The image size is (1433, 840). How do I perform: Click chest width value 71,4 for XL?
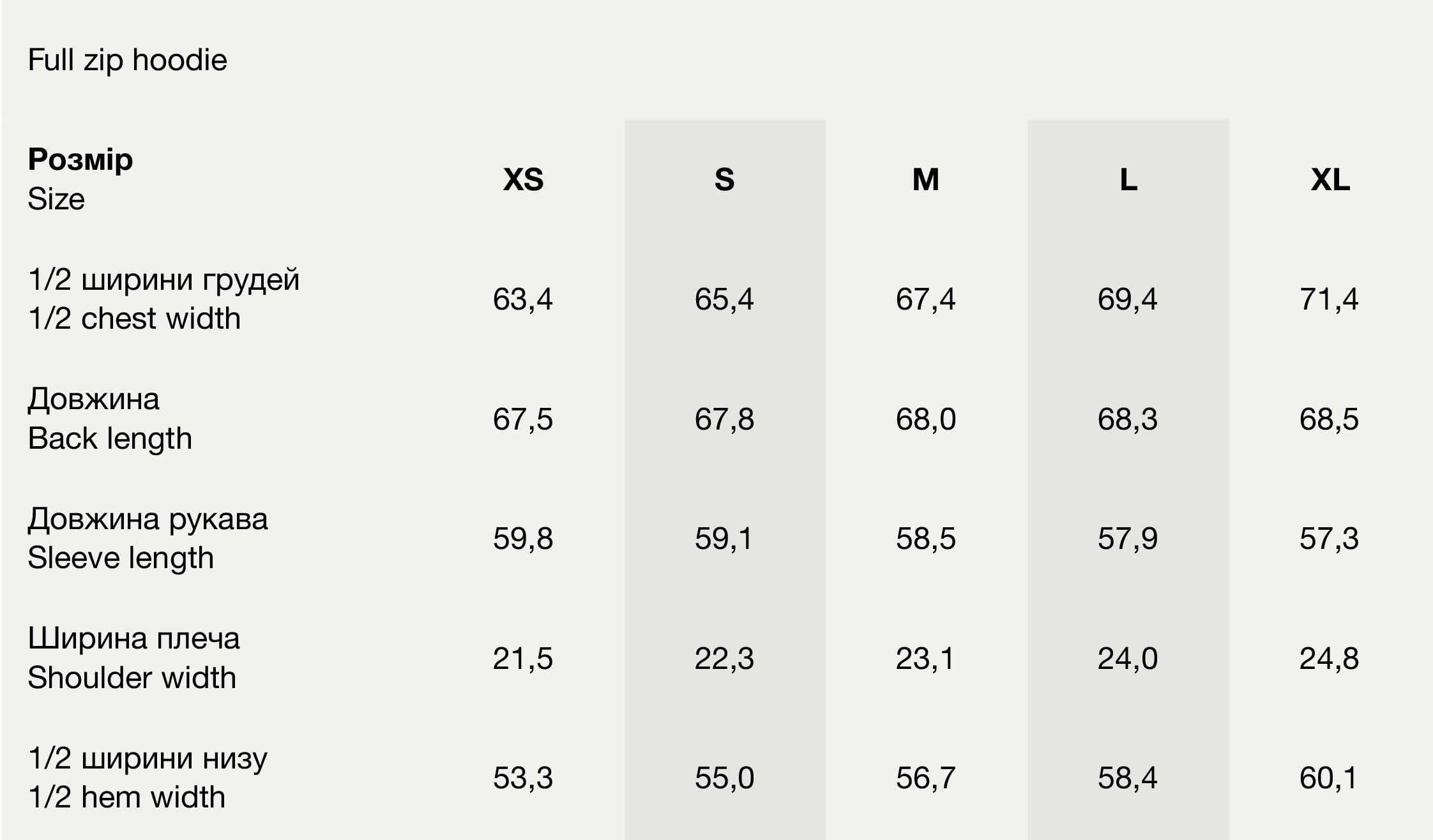tap(1329, 299)
